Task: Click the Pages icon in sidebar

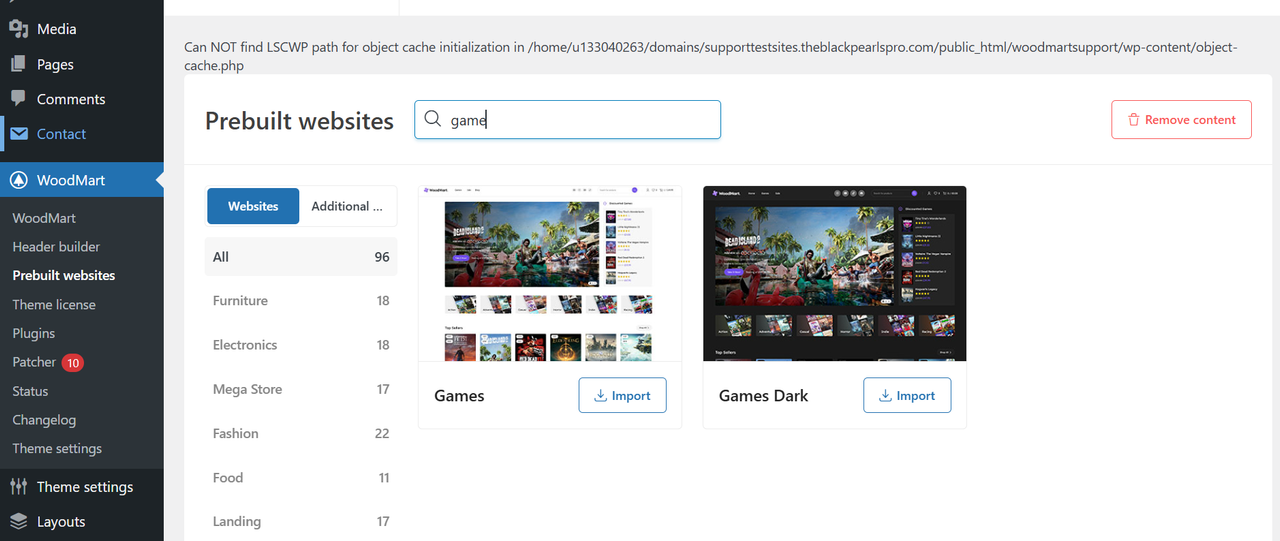Action: 18,64
